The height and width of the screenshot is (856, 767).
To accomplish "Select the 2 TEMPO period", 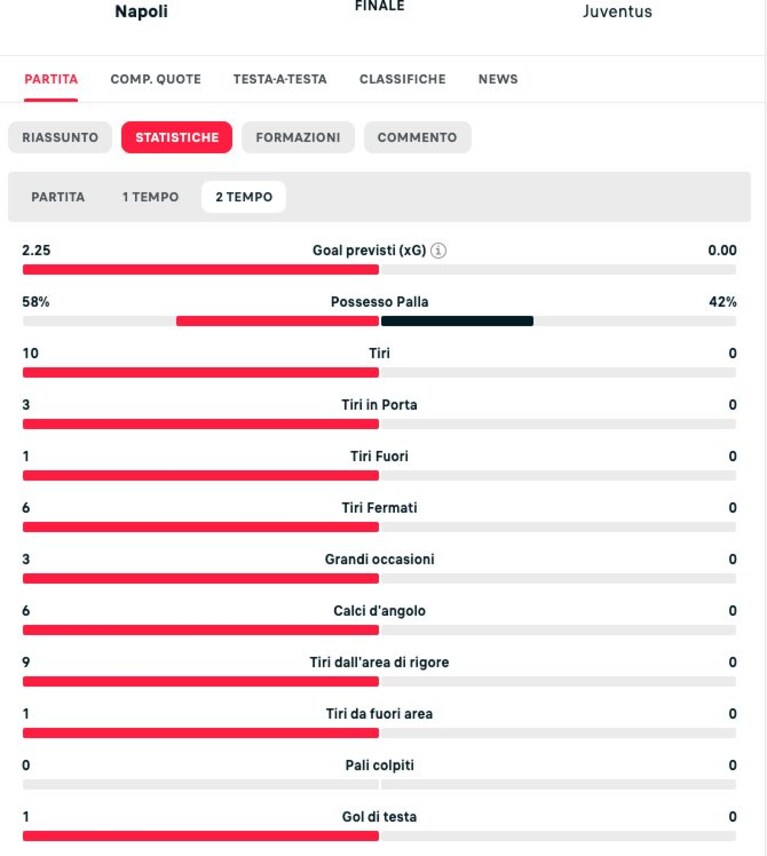I will click(243, 197).
